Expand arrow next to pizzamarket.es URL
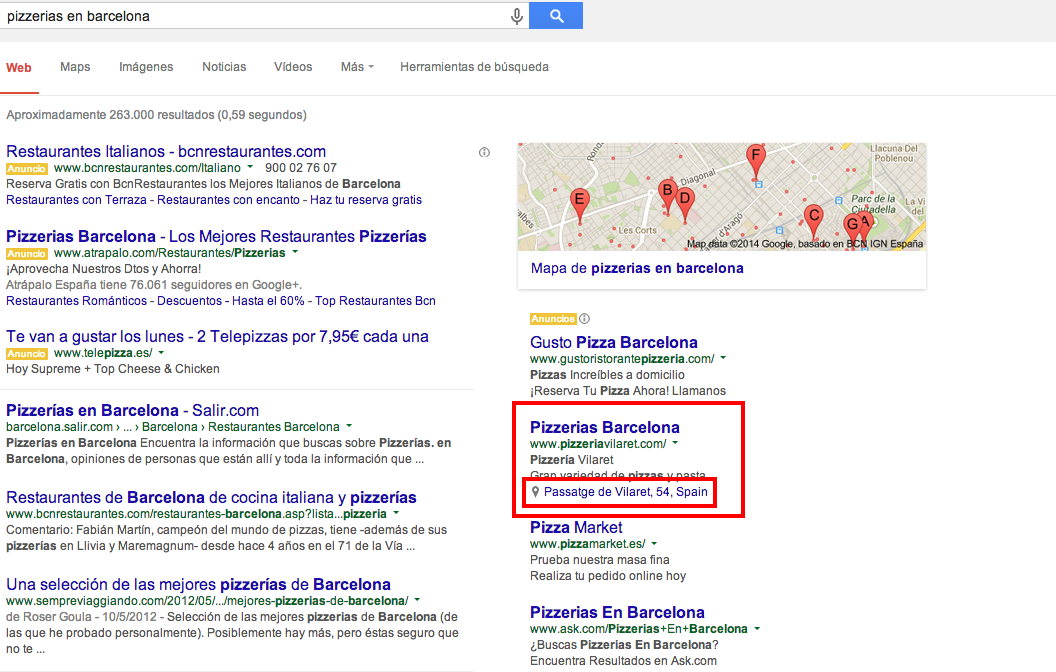The height and width of the screenshot is (672, 1056). [654, 543]
